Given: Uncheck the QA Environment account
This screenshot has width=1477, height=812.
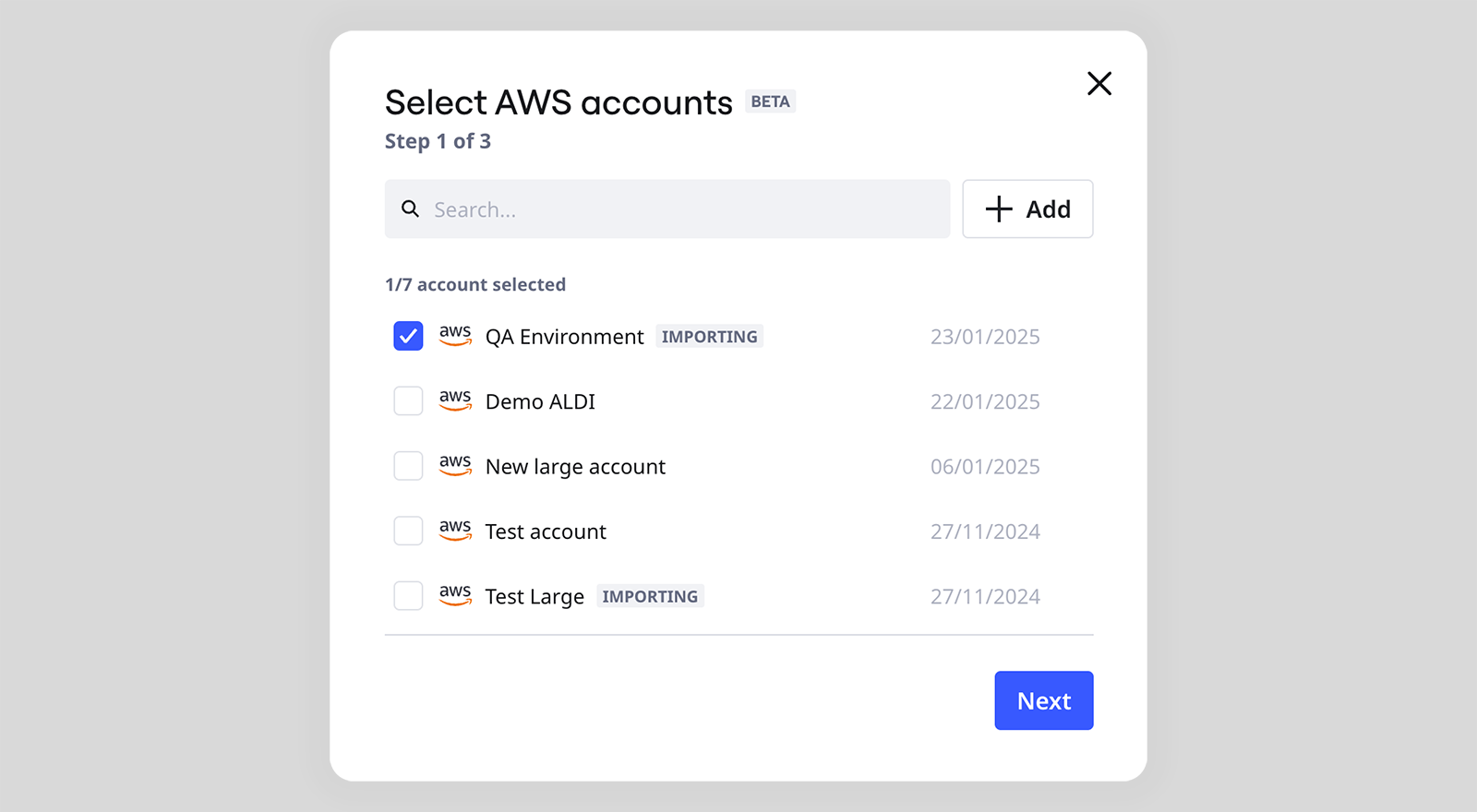Looking at the screenshot, I should [x=407, y=336].
